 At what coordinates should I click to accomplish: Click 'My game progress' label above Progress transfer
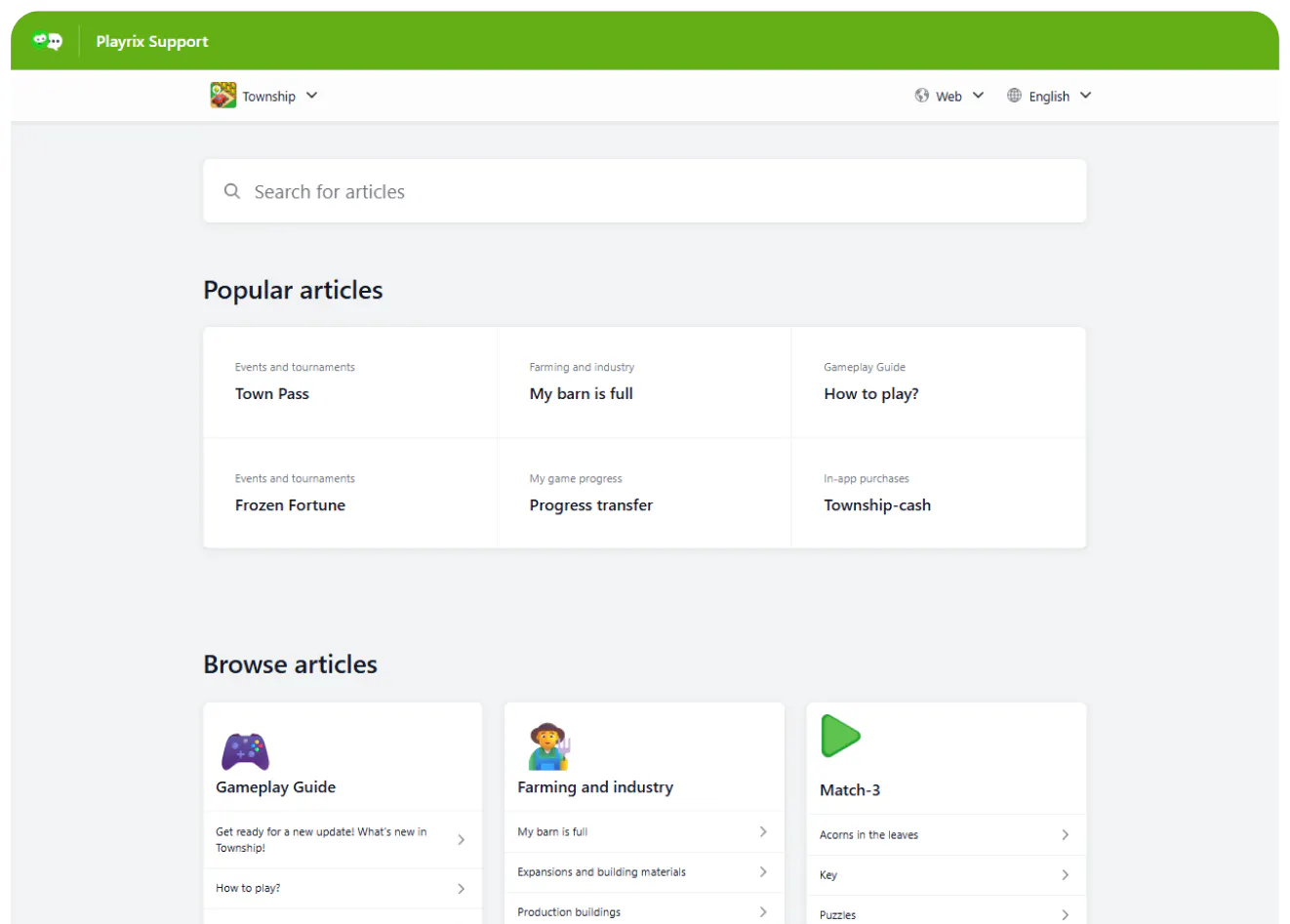(576, 478)
